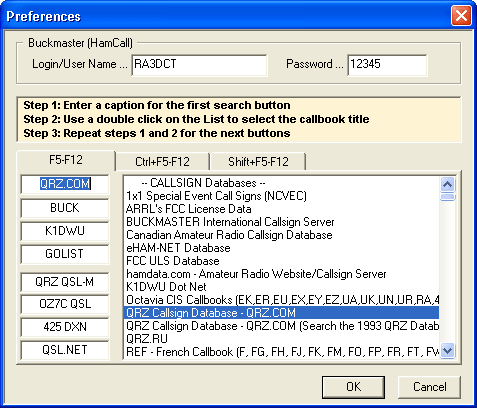The height and width of the screenshot is (408, 477).
Task: Click the scroll down arrow in callbook list
Action: coord(447,351)
